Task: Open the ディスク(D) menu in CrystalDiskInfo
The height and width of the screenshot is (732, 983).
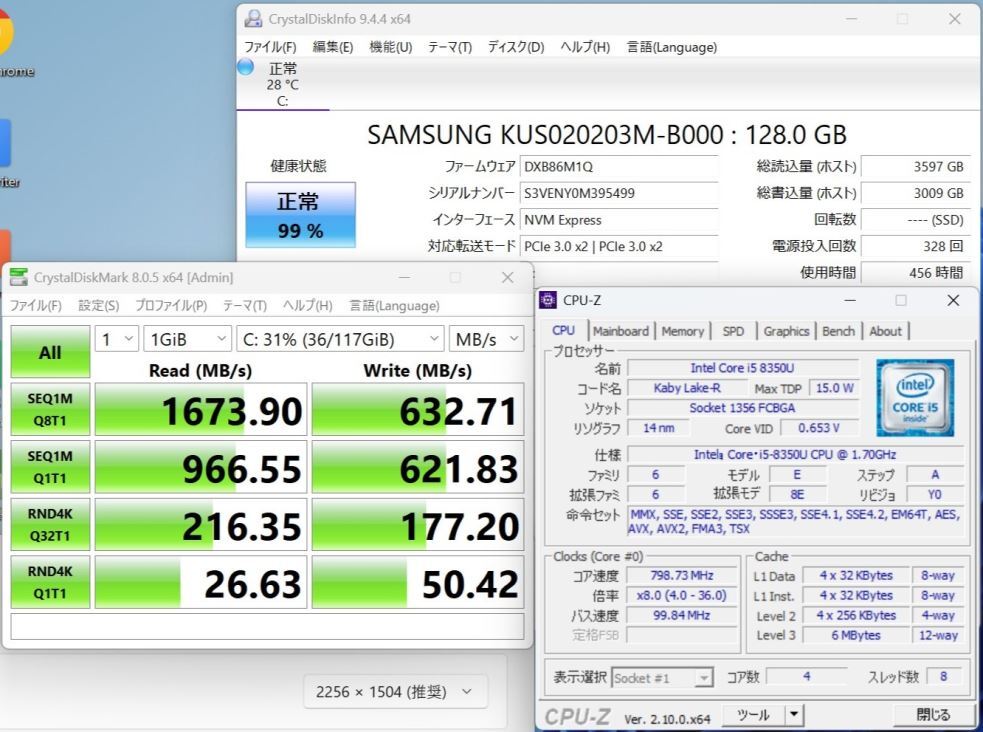Action: [x=516, y=47]
